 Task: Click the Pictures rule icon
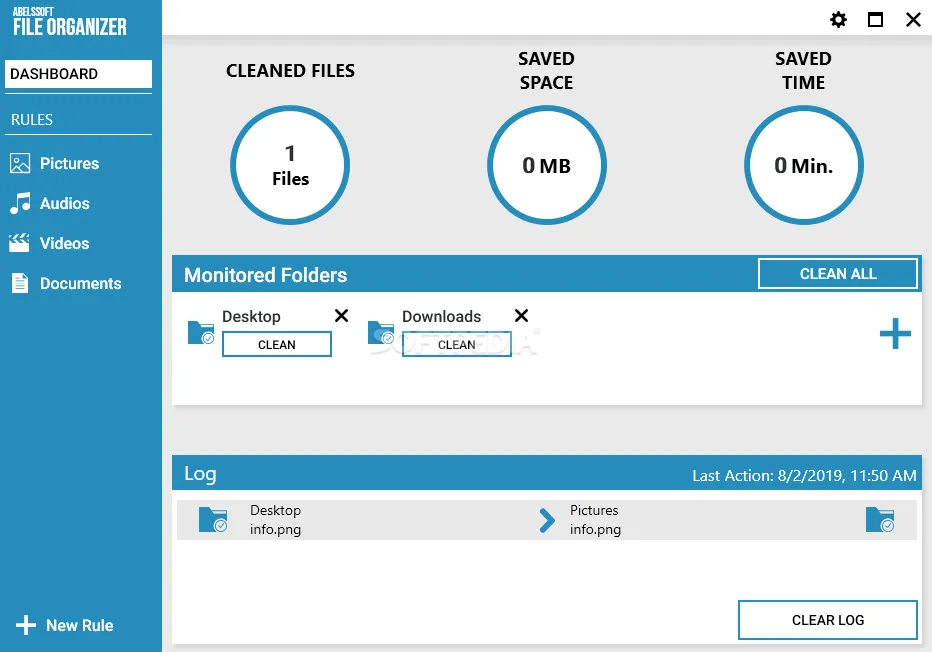pos(20,163)
